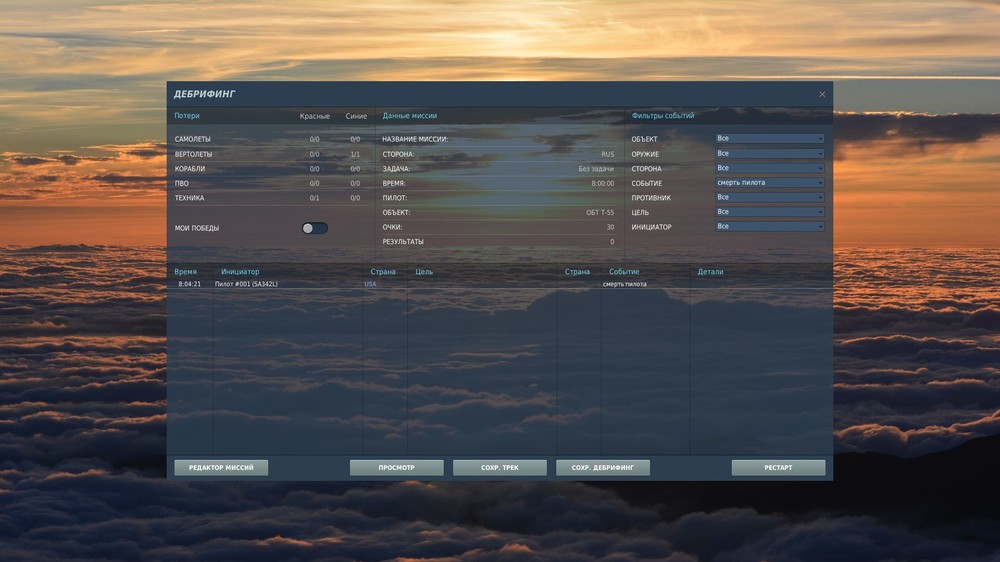The image size is (1000, 562).
Task: Close the debriefing window
Action: pos(822,94)
